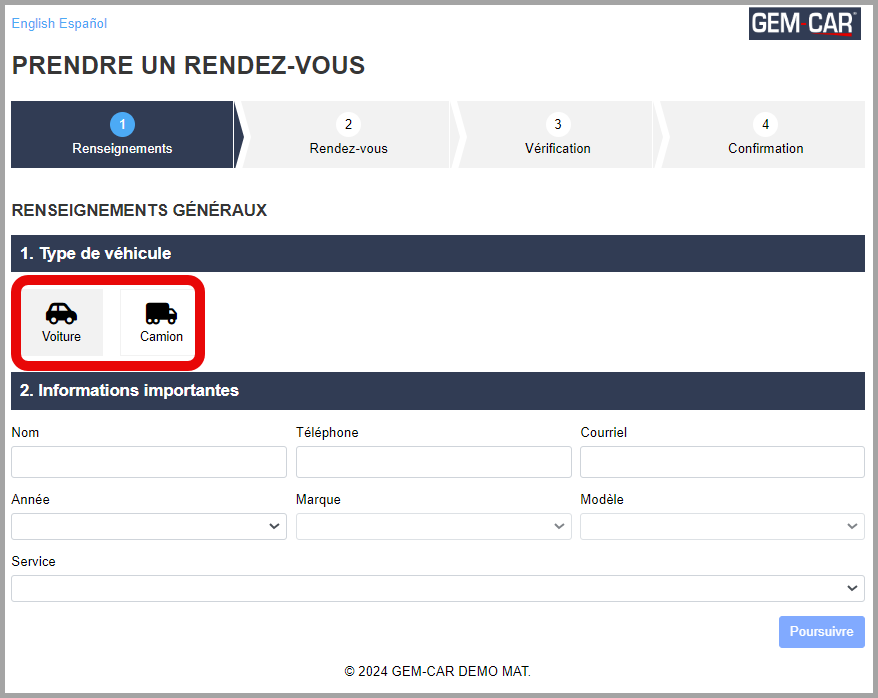Open the Année dropdown
This screenshot has height=698, width=878.
[149, 526]
